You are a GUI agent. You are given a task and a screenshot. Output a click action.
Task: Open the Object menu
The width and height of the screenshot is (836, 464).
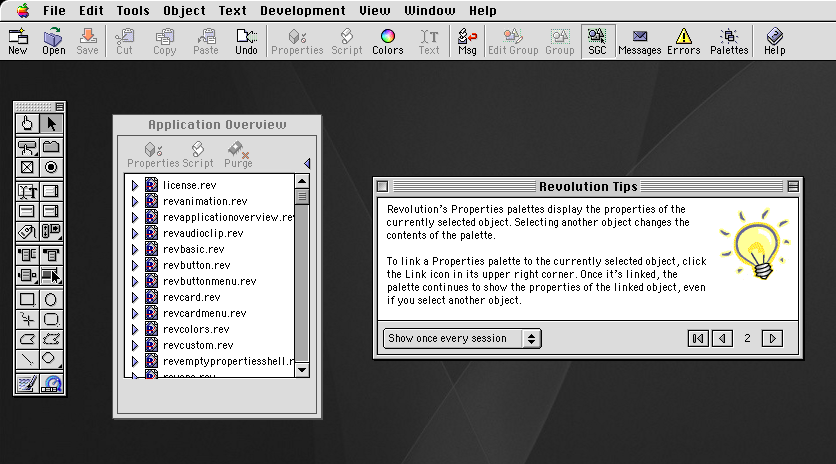coord(184,11)
